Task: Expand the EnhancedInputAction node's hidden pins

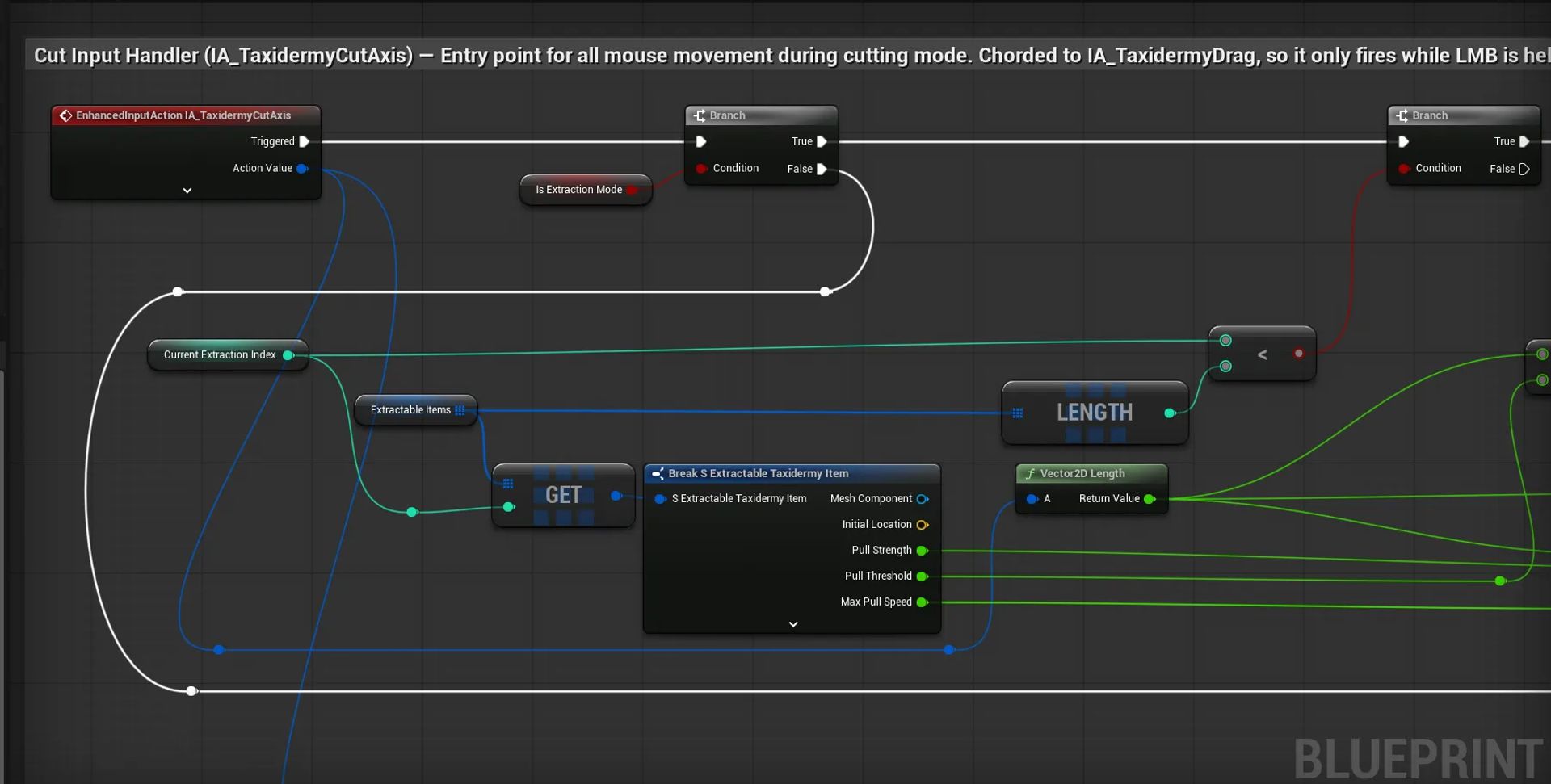Action: (x=187, y=191)
